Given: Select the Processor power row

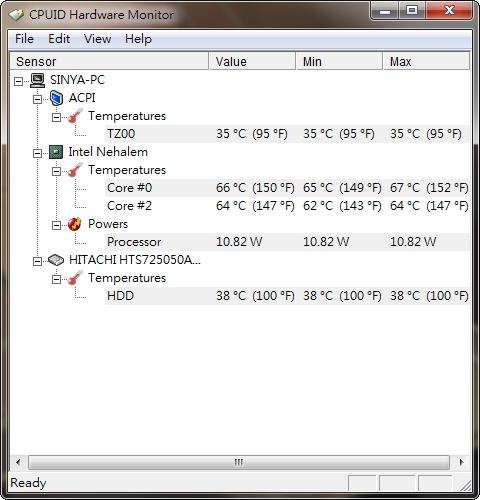Looking at the screenshot, I should point(287,242).
